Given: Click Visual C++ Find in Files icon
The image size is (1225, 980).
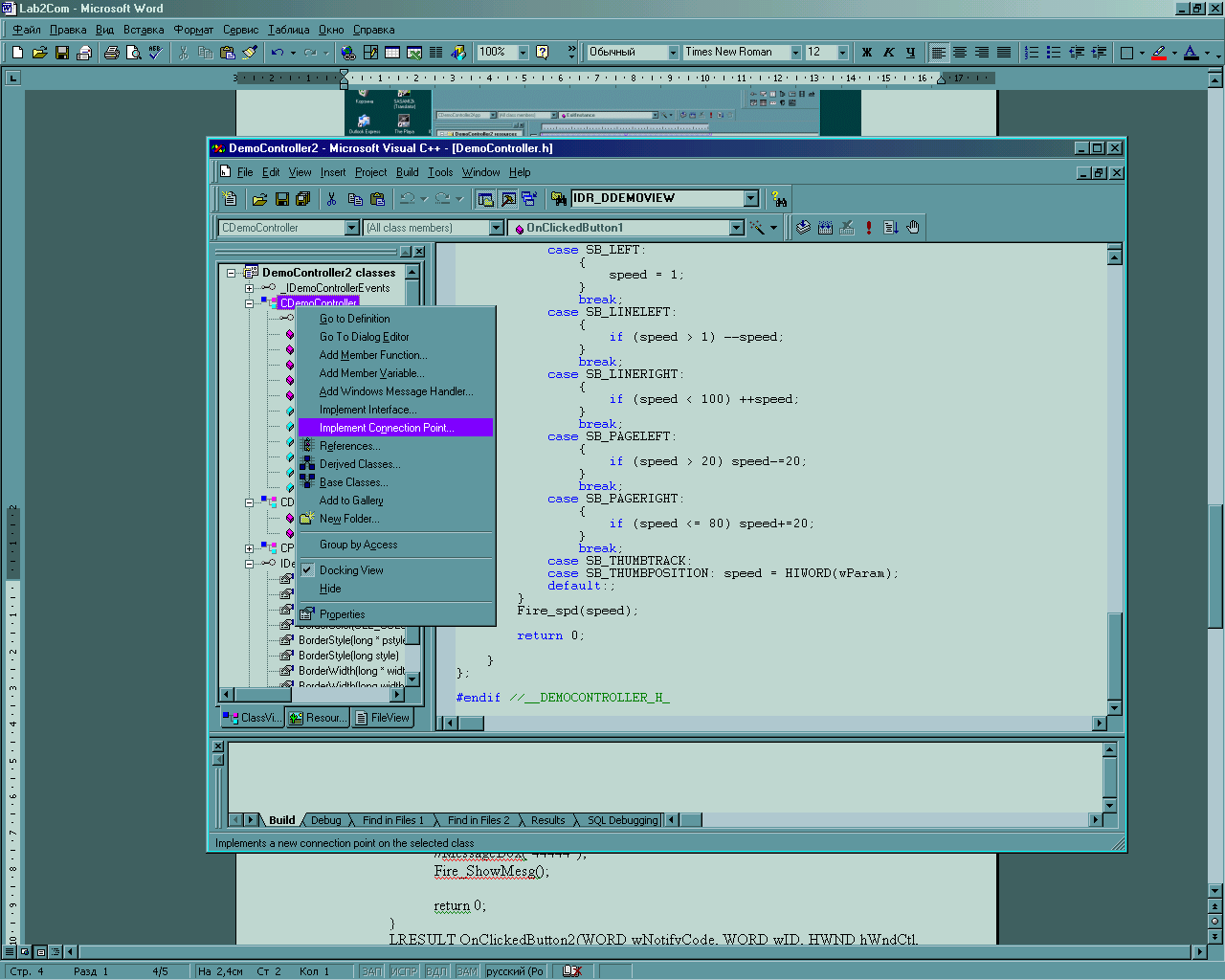Looking at the screenshot, I should click(559, 199).
